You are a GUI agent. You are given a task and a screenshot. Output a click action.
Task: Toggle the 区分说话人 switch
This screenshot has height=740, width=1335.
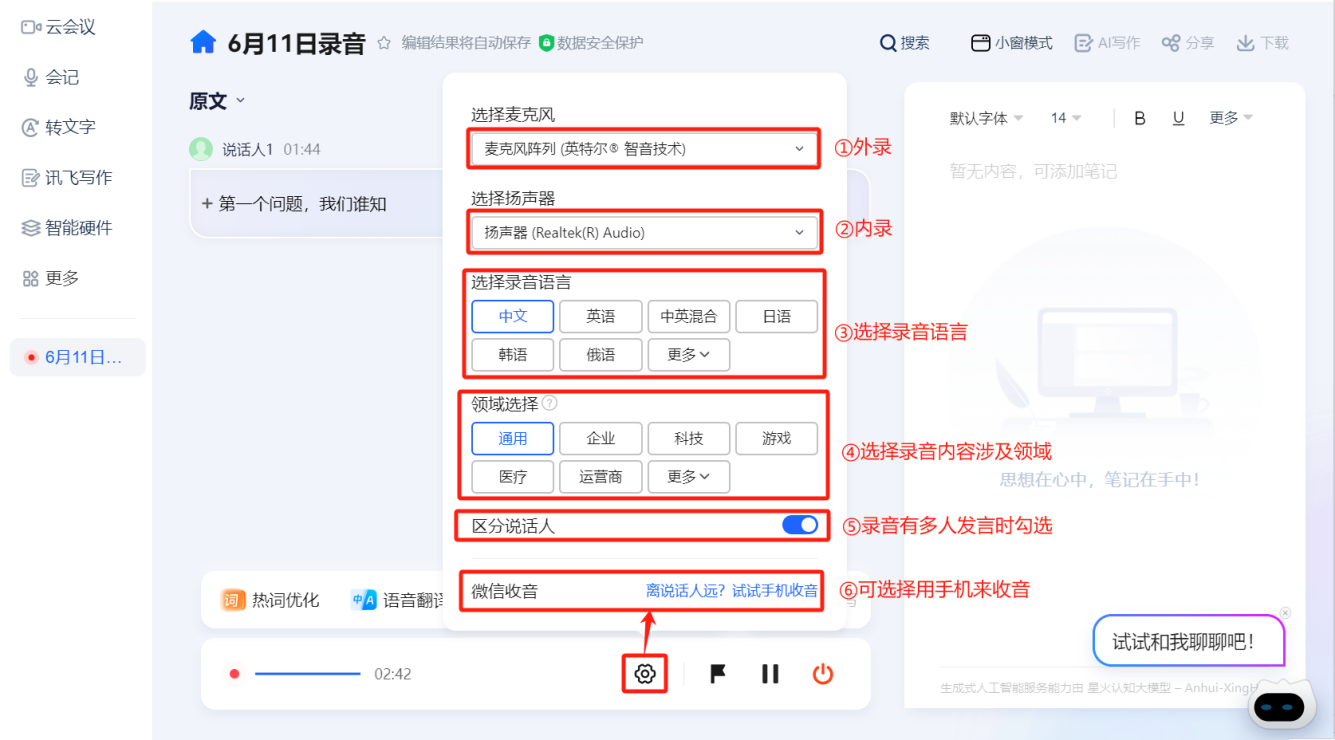coord(800,525)
